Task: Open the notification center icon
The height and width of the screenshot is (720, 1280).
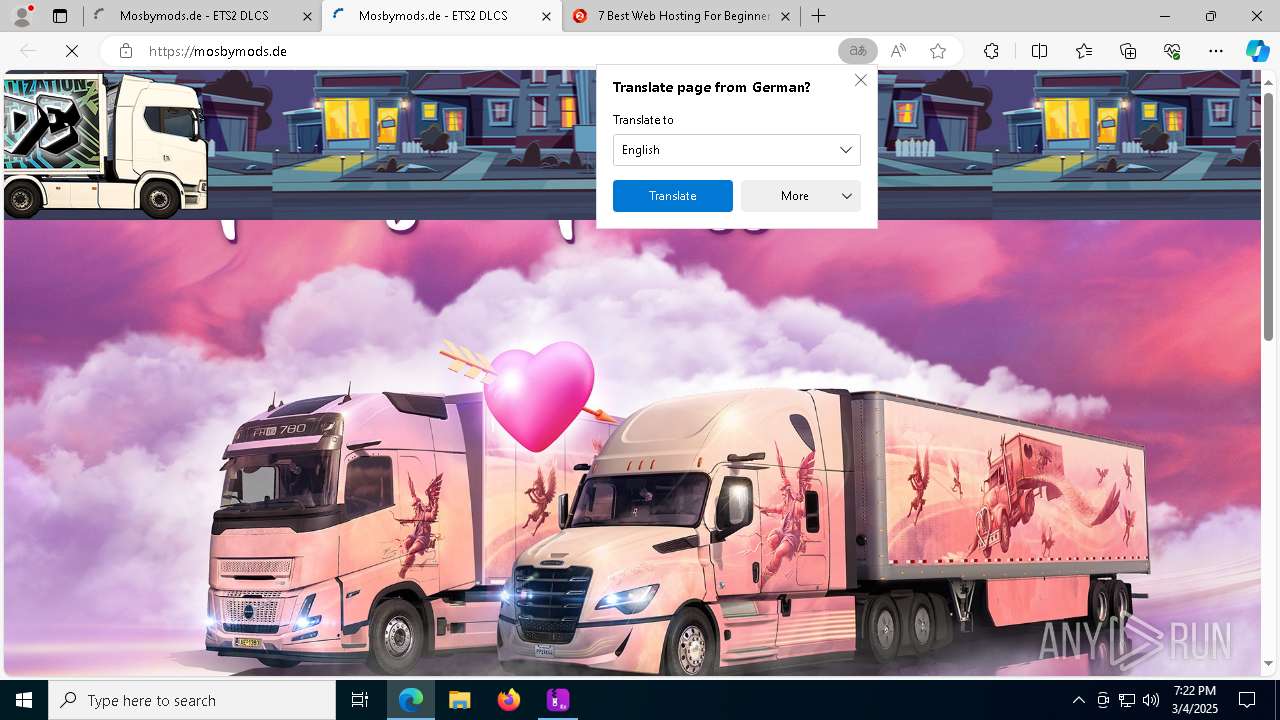Action: click(1248, 700)
